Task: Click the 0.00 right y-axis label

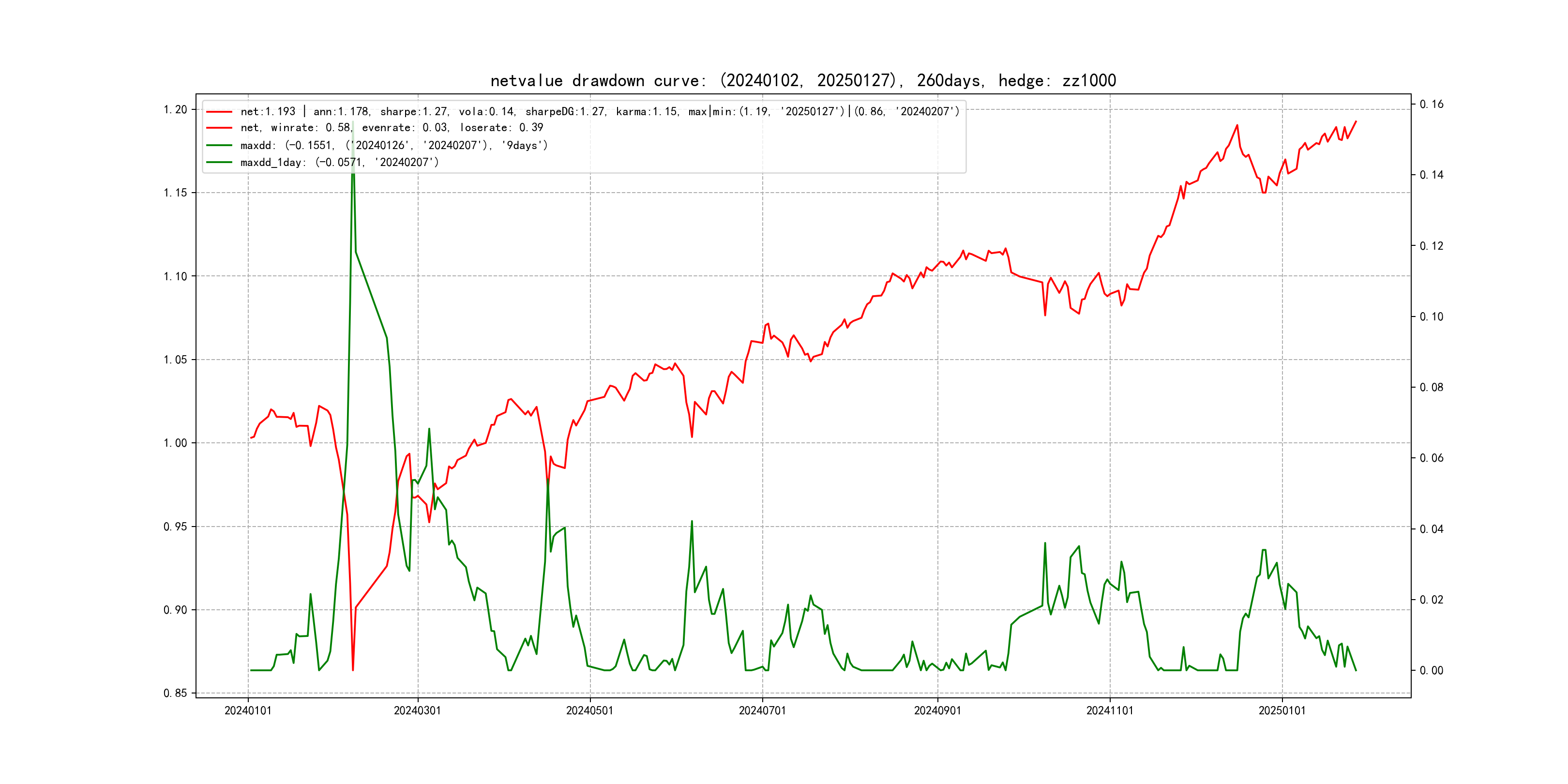Action: pyautogui.click(x=1431, y=671)
